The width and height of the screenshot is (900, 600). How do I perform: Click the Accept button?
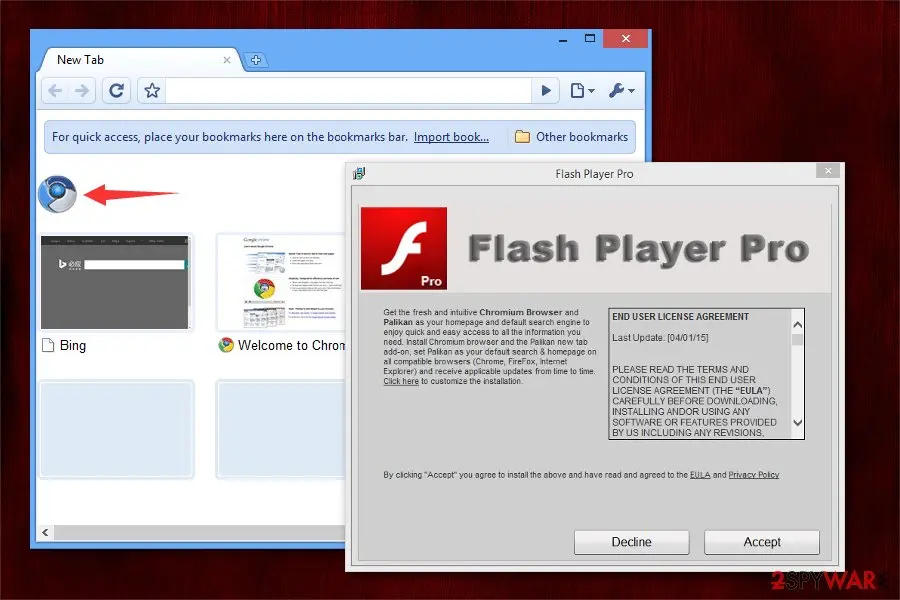coord(762,542)
